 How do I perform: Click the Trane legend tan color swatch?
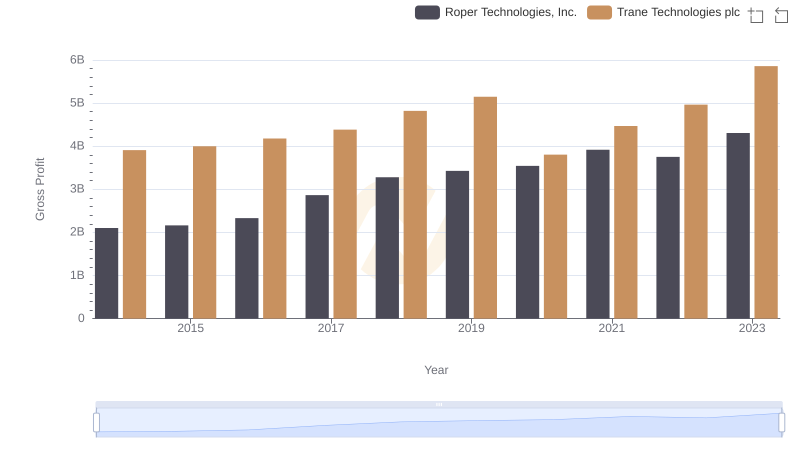point(599,12)
